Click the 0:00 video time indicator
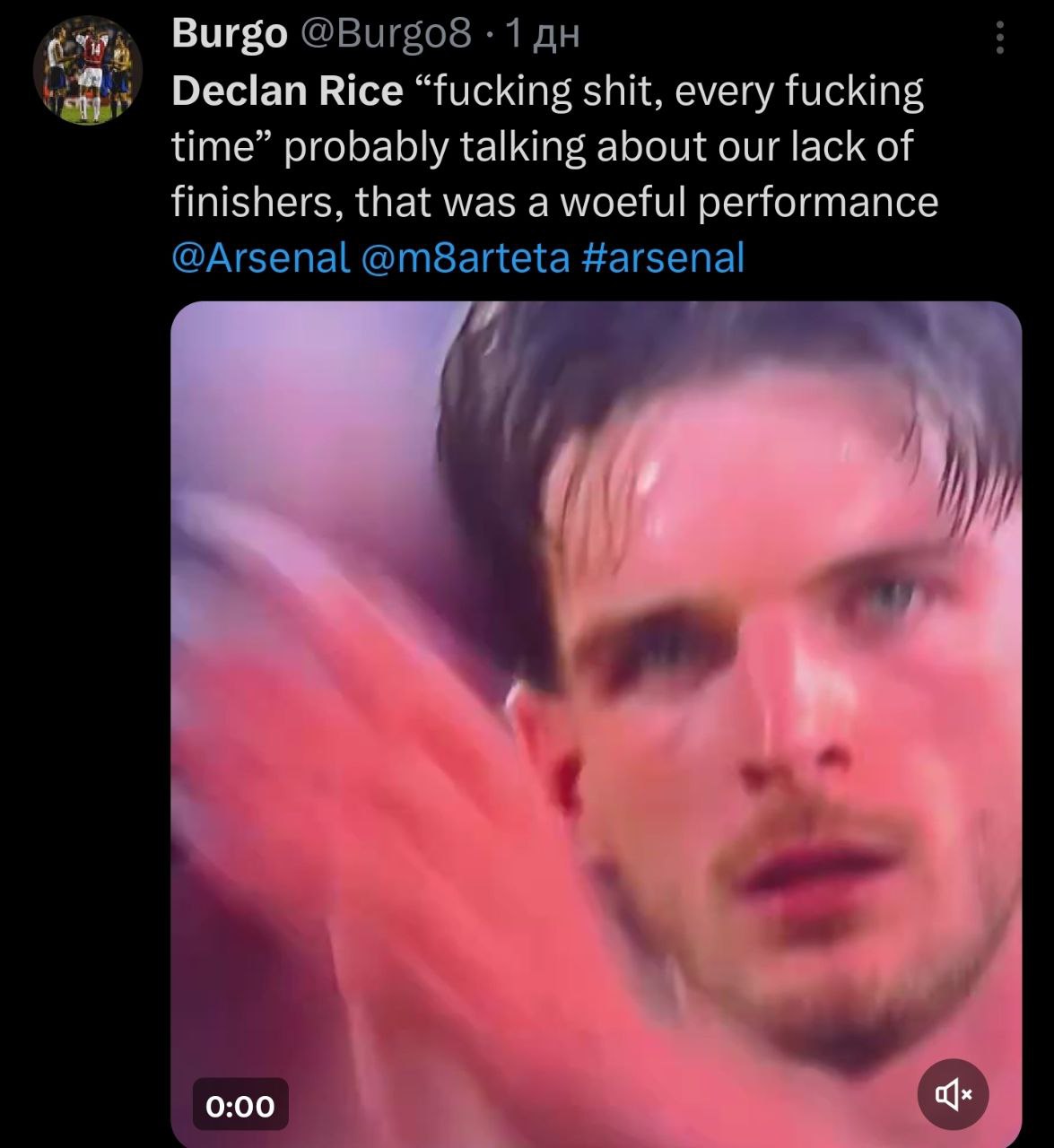Screen dimensions: 1054x1148 tap(240, 1106)
